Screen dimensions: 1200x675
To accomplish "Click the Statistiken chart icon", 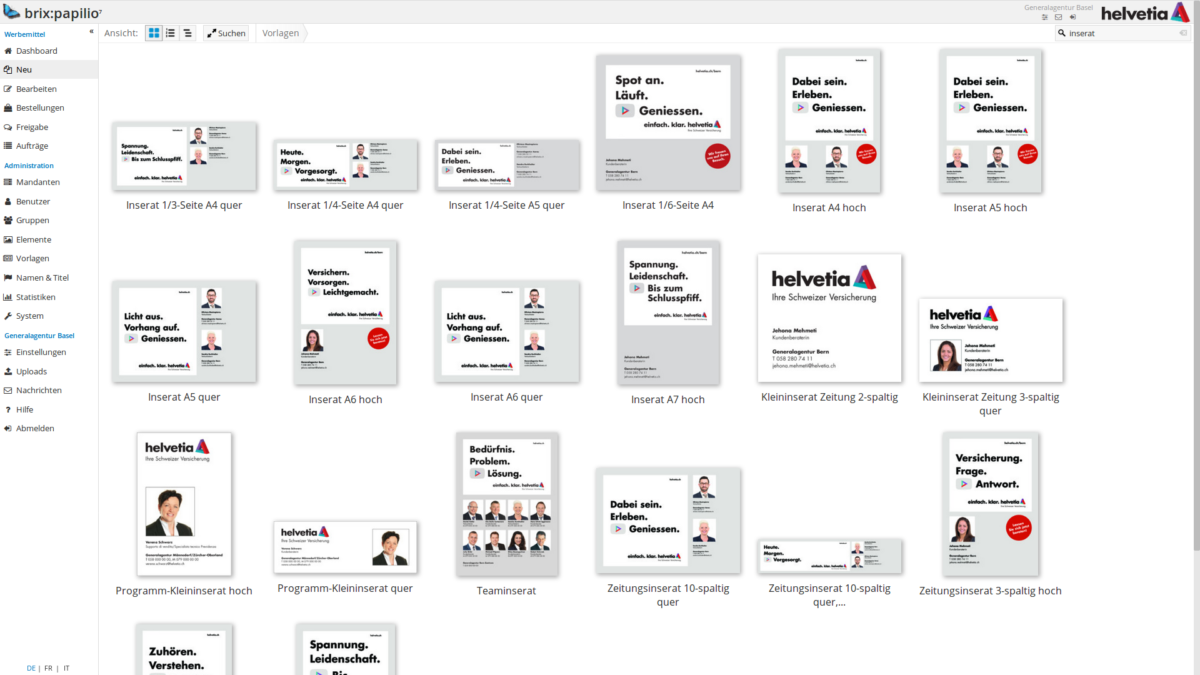I will [8, 297].
